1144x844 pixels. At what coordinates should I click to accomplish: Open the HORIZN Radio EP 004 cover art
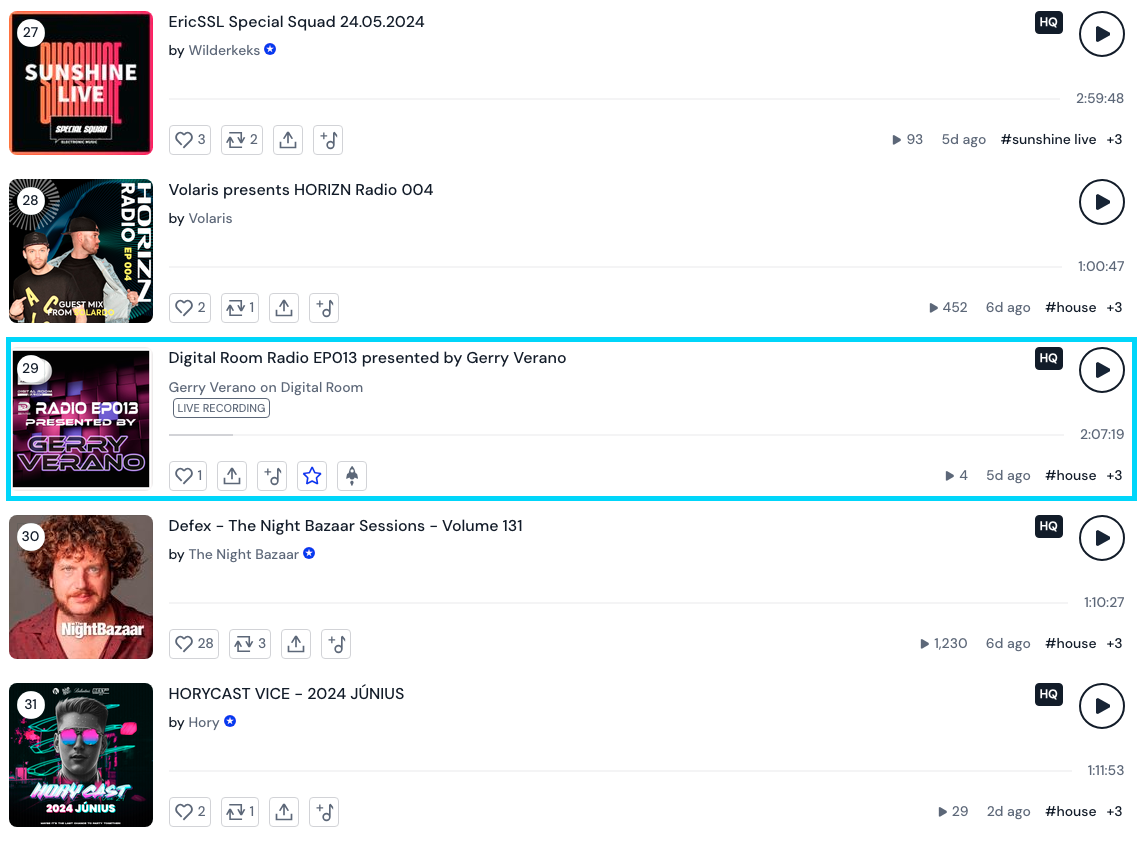[x=81, y=251]
